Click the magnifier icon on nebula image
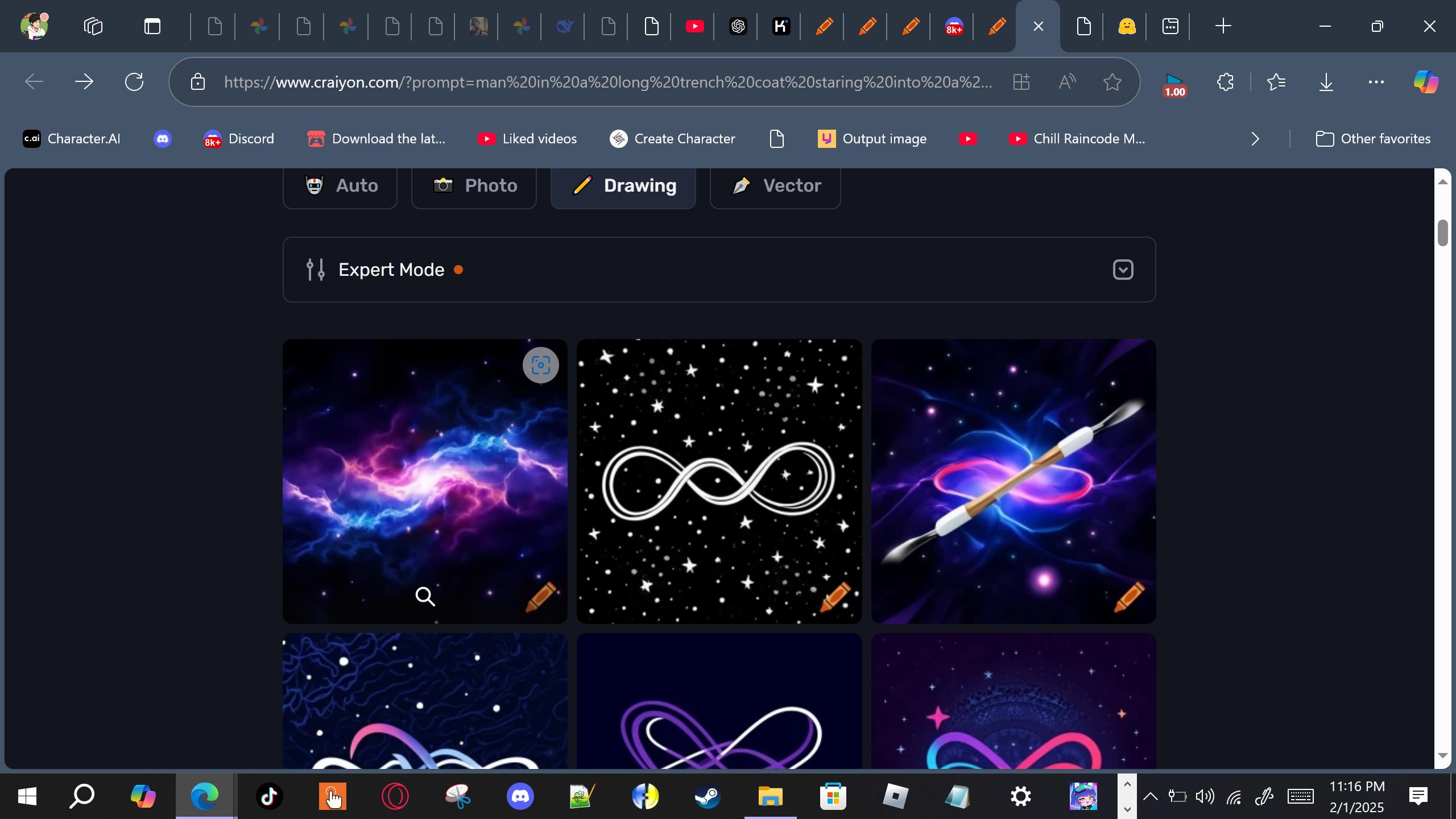Screen dimensions: 1456x819 pyautogui.click(x=425, y=596)
